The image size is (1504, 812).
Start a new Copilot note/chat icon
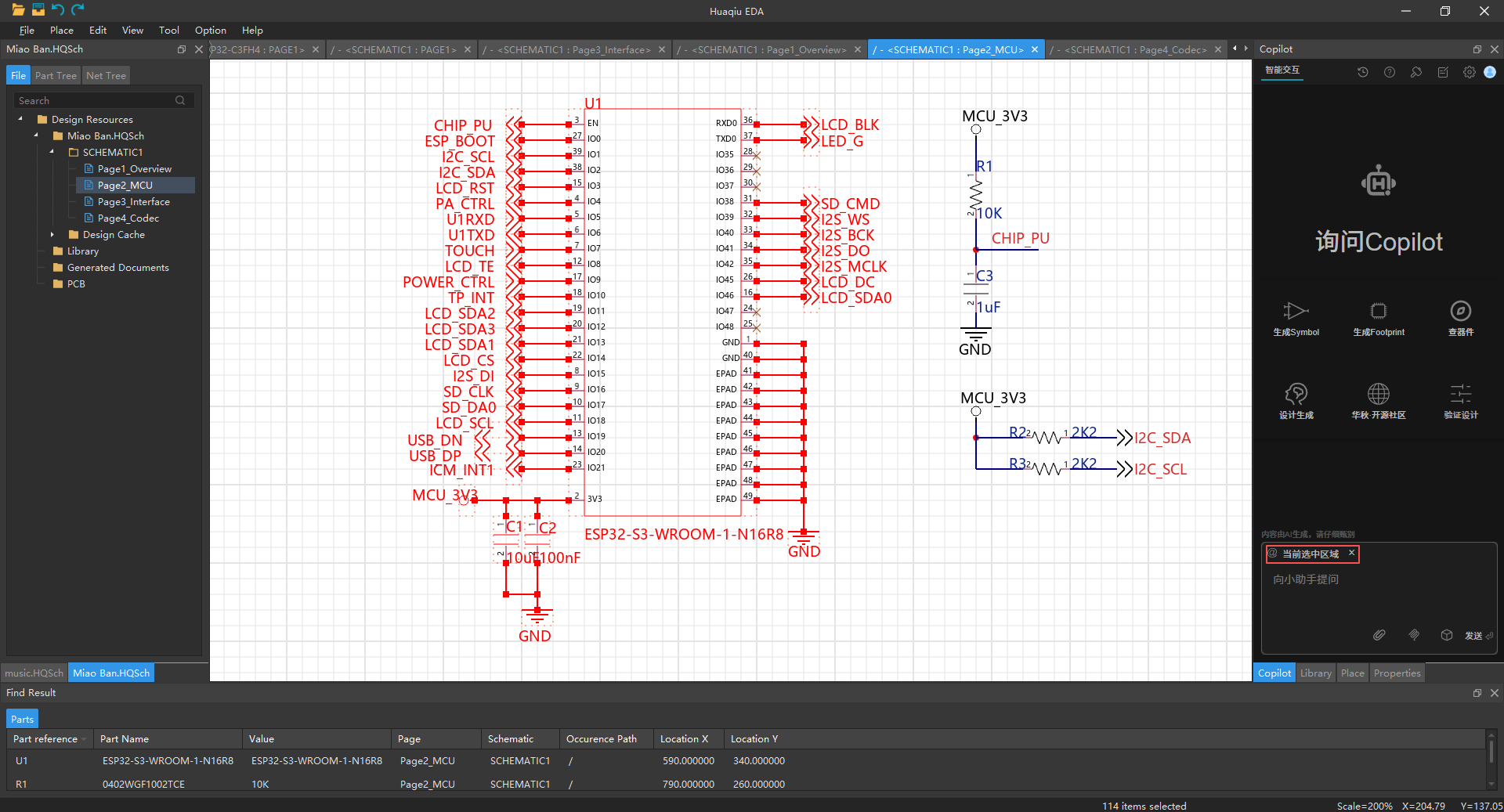click(1443, 72)
